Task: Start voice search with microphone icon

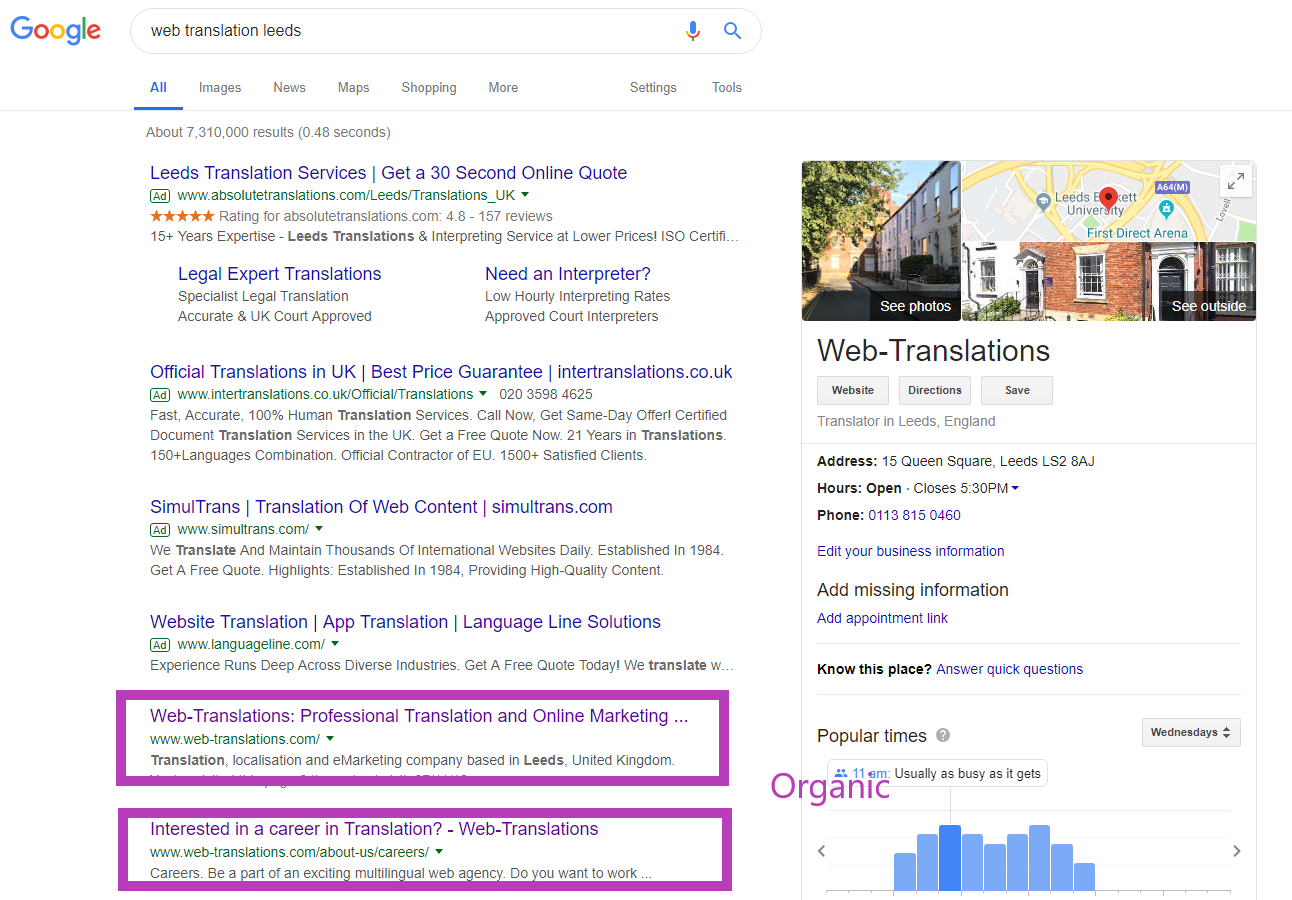Action: (x=693, y=31)
